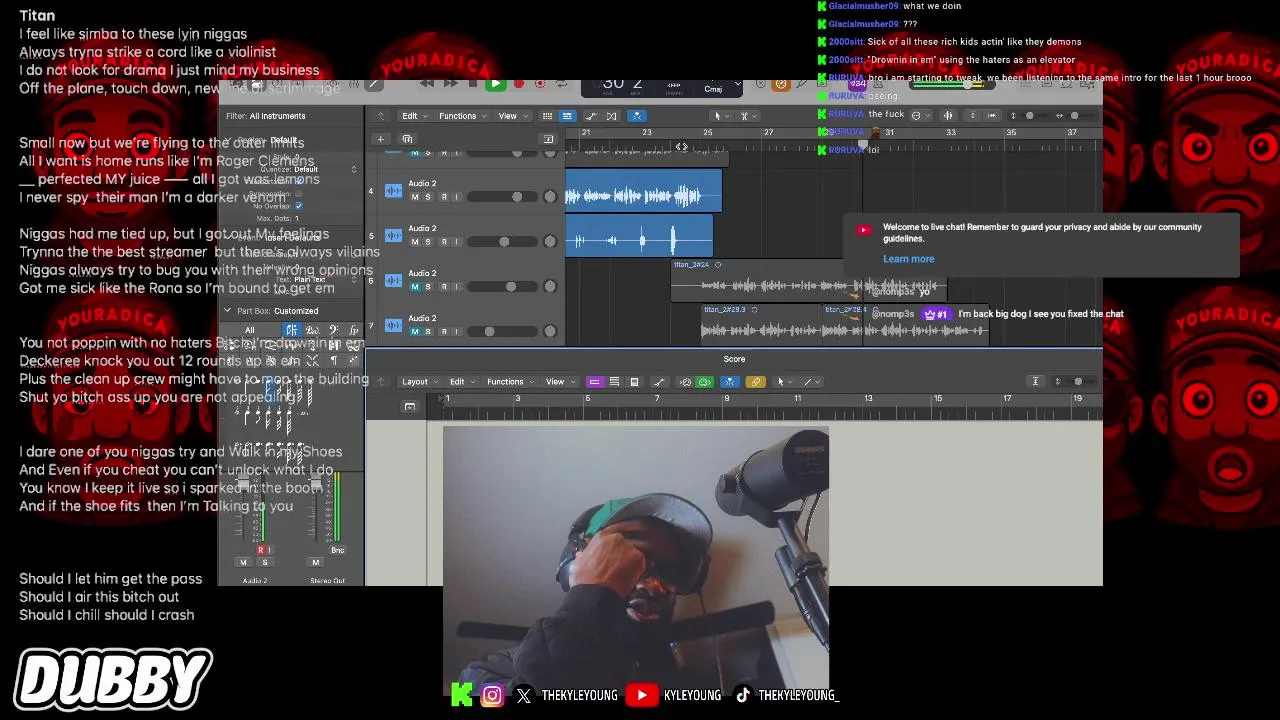Toggle the No Overlap checkbox in the inspector
This screenshot has height=720, width=1280.
(298, 206)
